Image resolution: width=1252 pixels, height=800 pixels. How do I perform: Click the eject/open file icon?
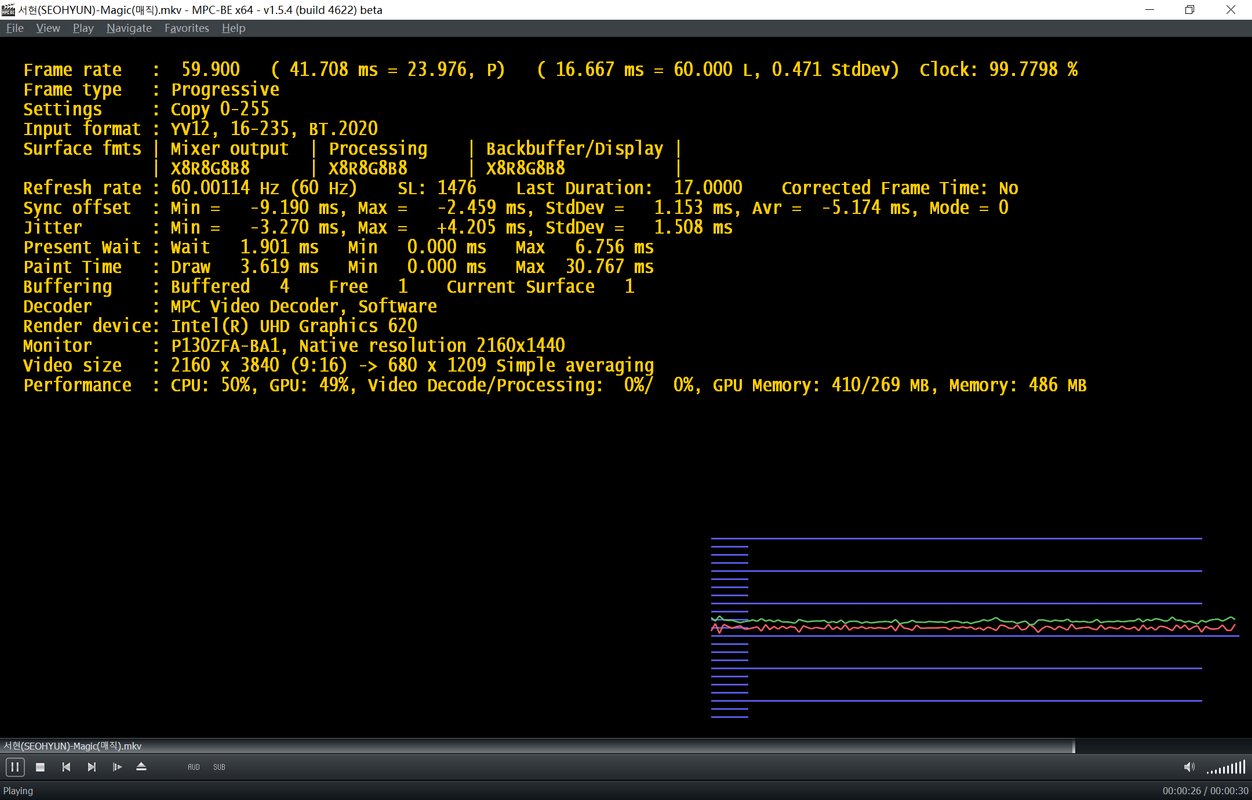click(141, 767)
